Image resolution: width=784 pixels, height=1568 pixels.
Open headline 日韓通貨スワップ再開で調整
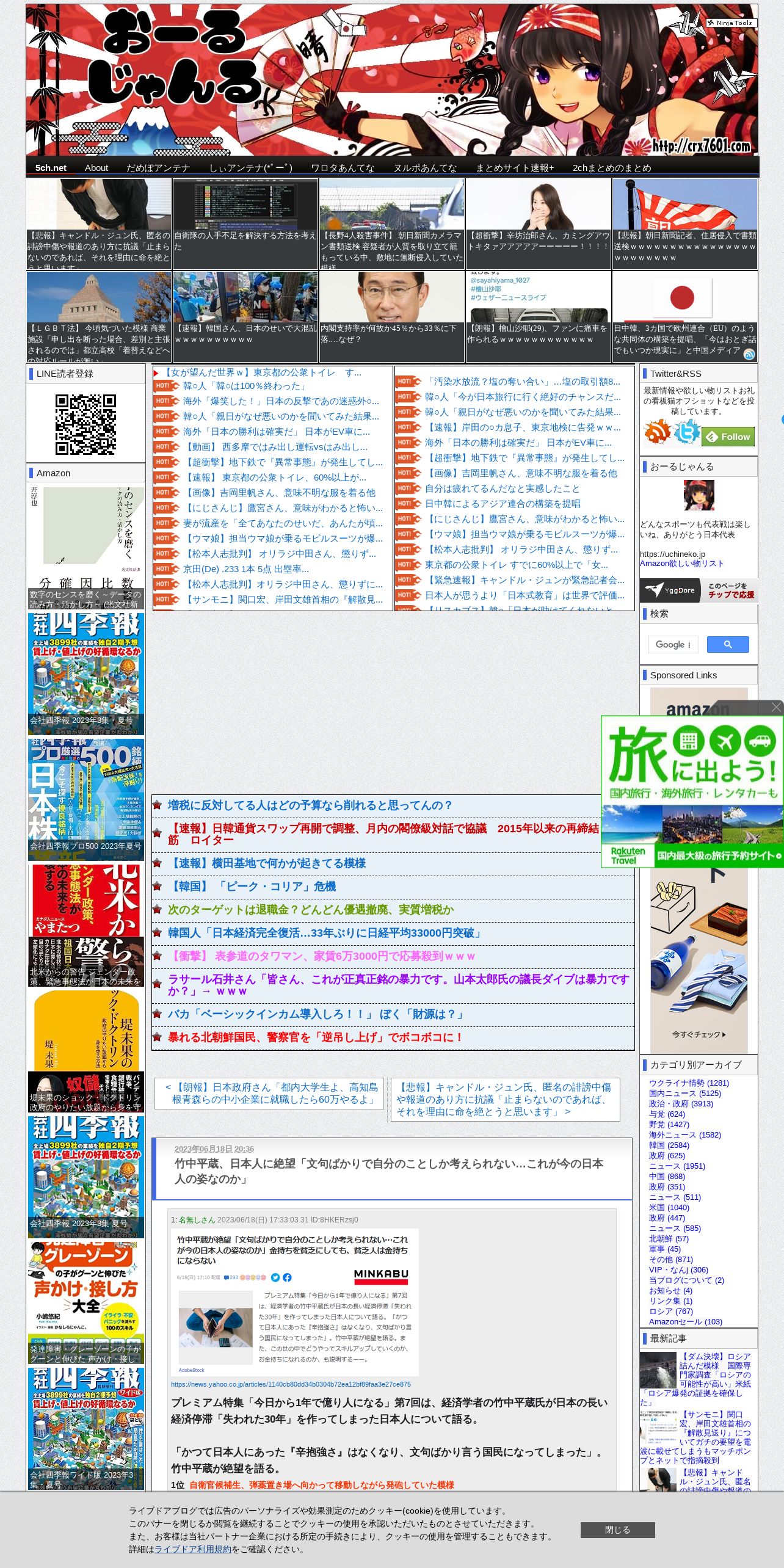coord(383,834)
